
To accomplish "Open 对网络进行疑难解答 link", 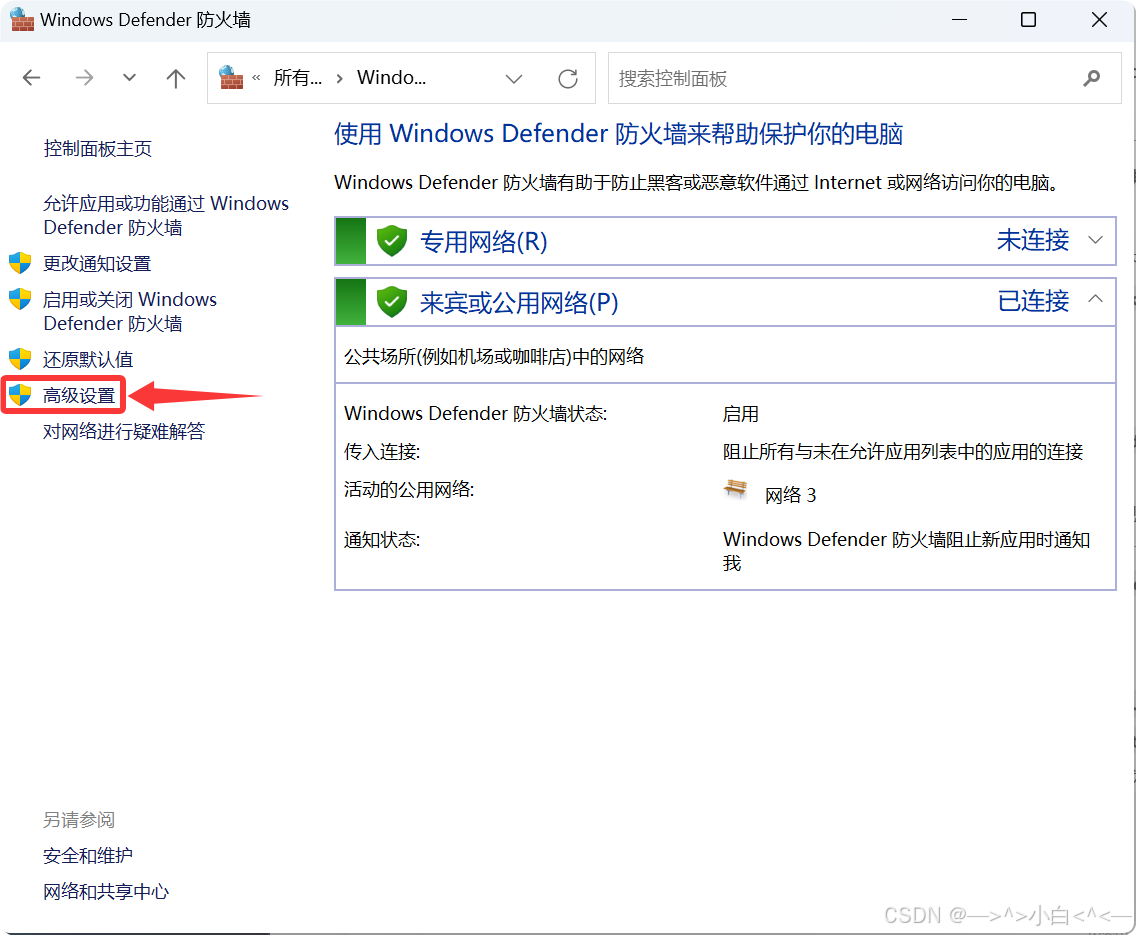I will pos(124,432).
